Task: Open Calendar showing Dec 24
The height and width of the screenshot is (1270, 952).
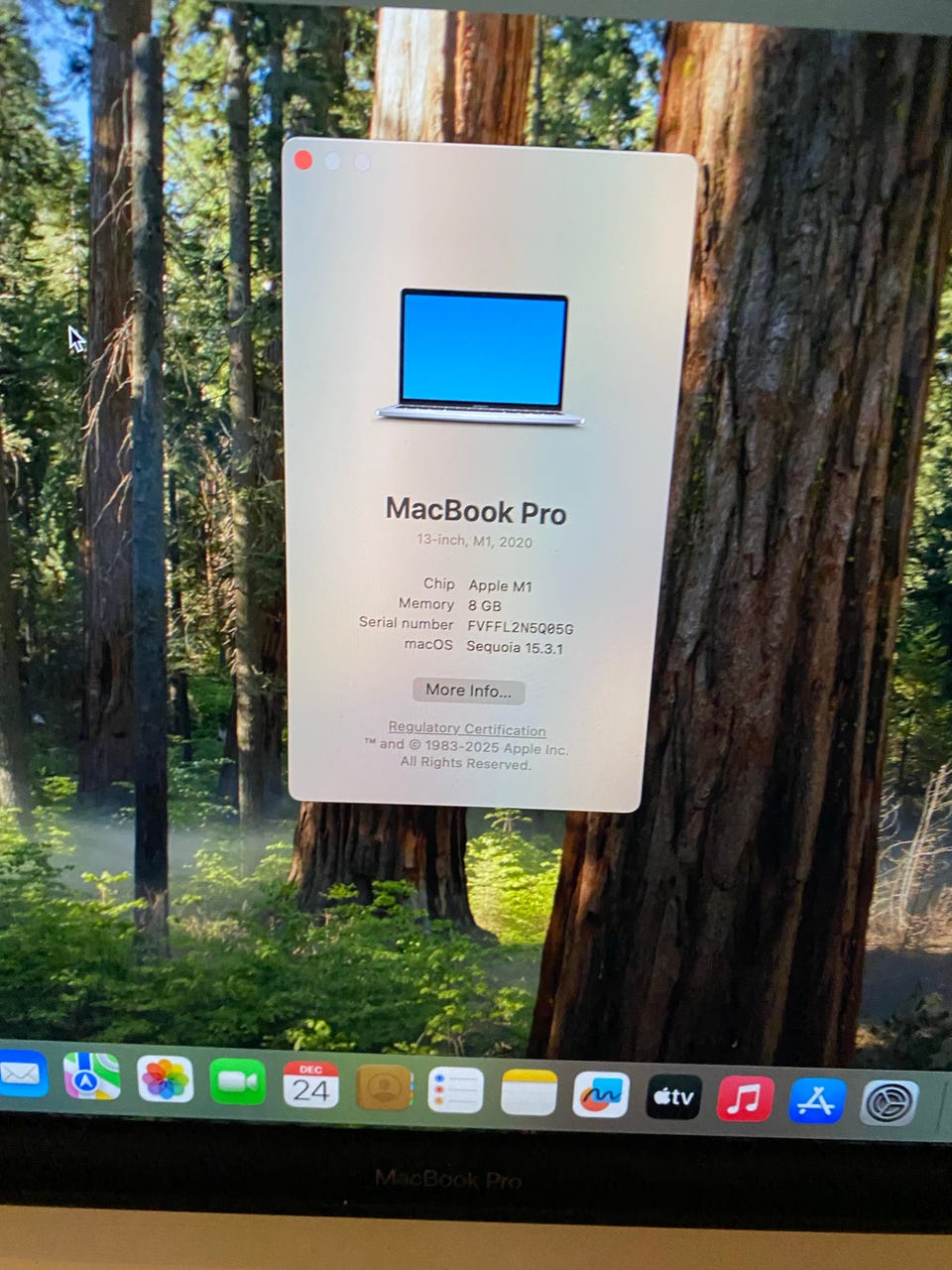Action: click(310, 1084)
